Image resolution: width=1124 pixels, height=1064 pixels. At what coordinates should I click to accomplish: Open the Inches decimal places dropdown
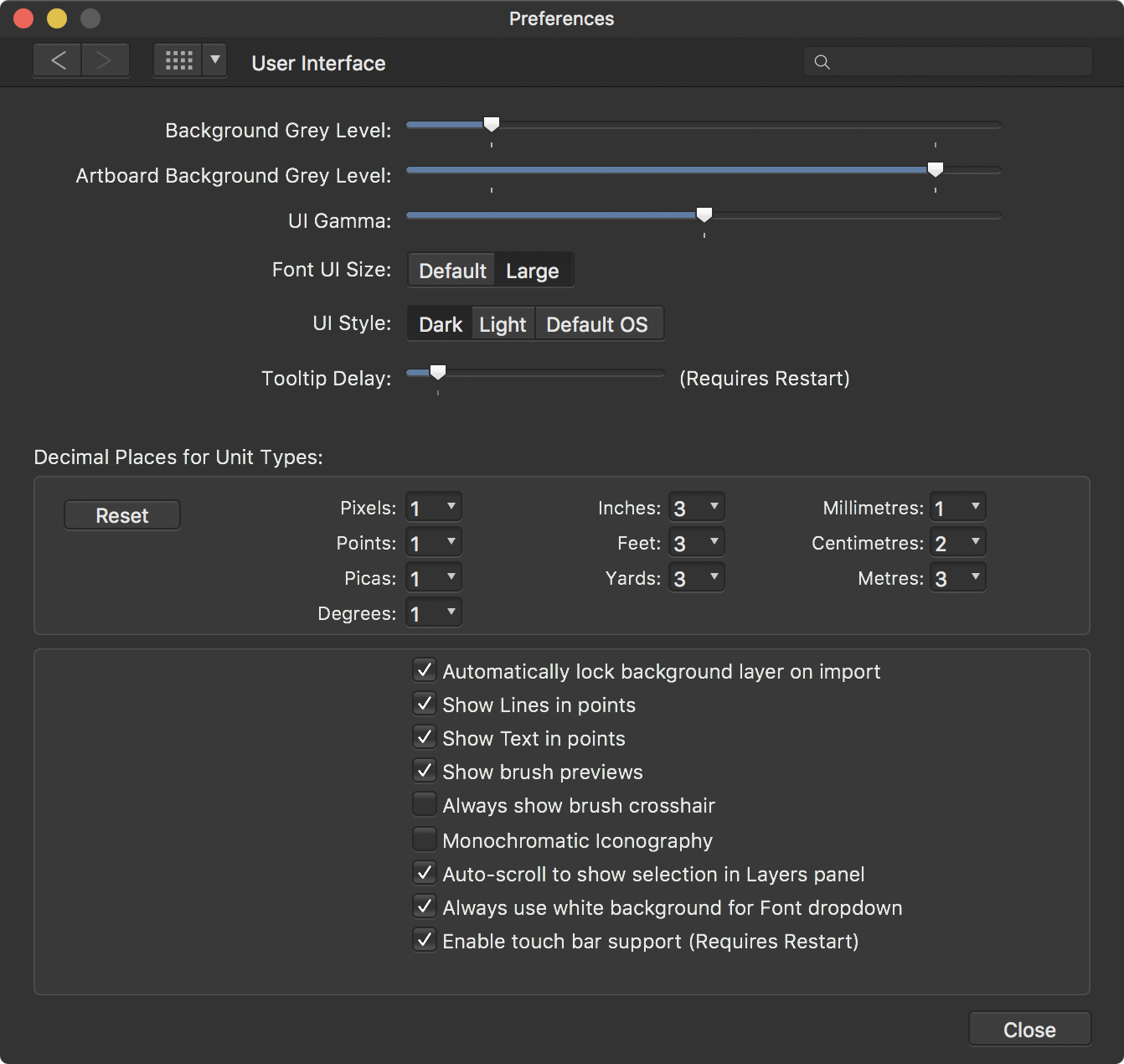pyautogui.click(x=697, y=508)
